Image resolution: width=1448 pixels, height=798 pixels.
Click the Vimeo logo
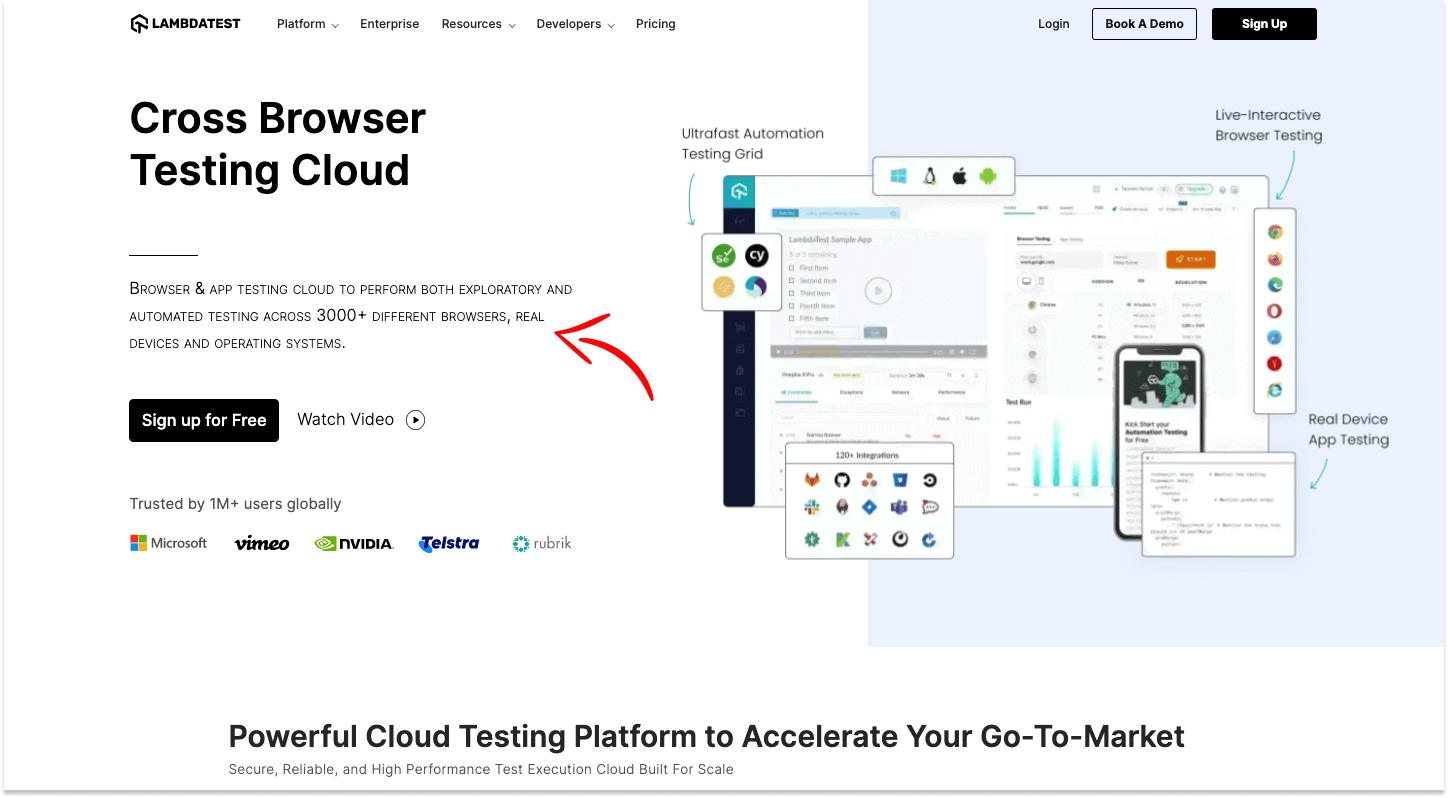(x=262, y=543)
